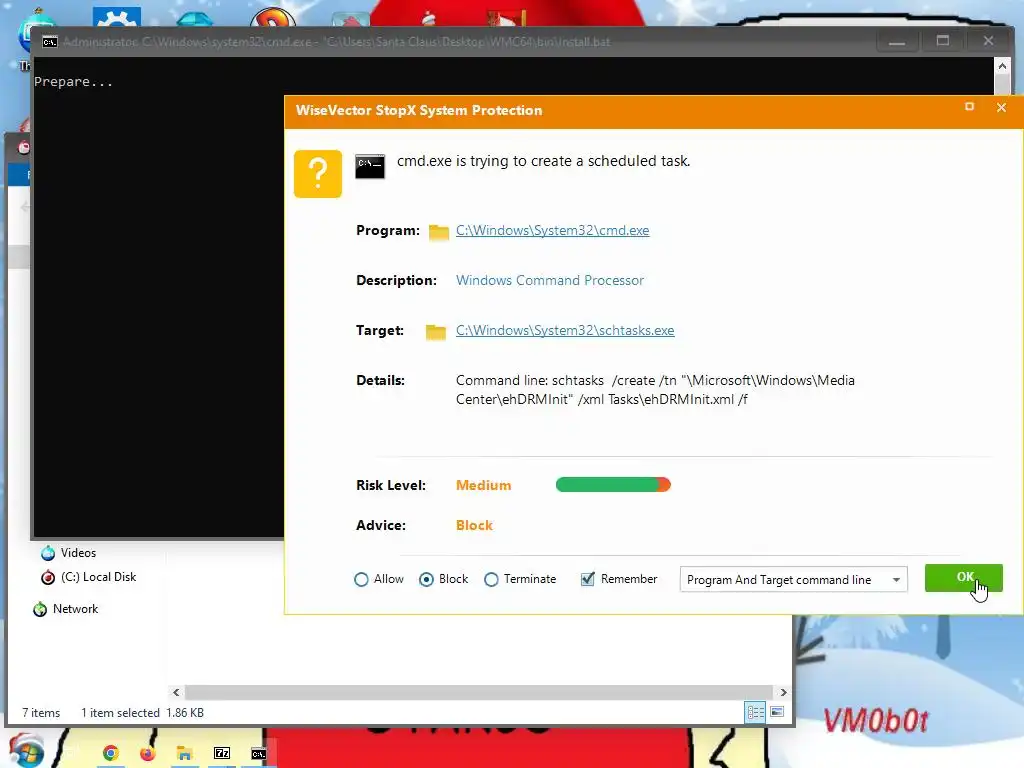The height and width of the screenshot is (768, 1024).
Task: Click the restore icon in StopX title bar
Action: pyautogui.click(x=969, y=106)
